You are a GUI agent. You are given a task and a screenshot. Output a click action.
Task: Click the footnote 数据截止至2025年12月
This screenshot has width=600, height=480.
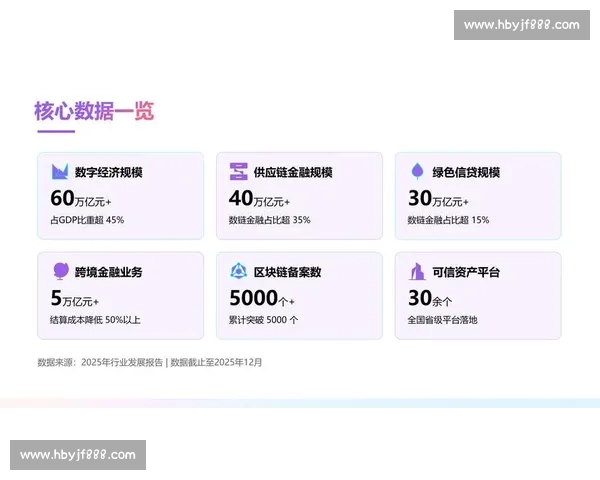pos(216,362)
